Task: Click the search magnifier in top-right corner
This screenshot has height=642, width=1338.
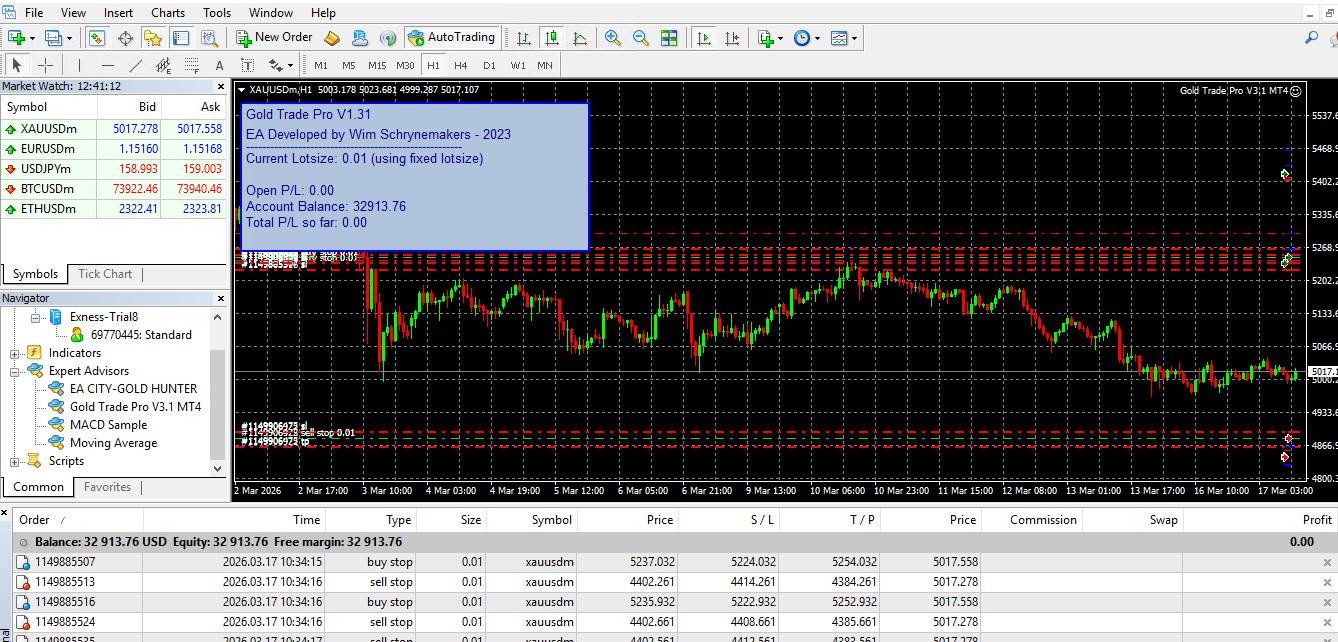Action: coord(1311,38)
